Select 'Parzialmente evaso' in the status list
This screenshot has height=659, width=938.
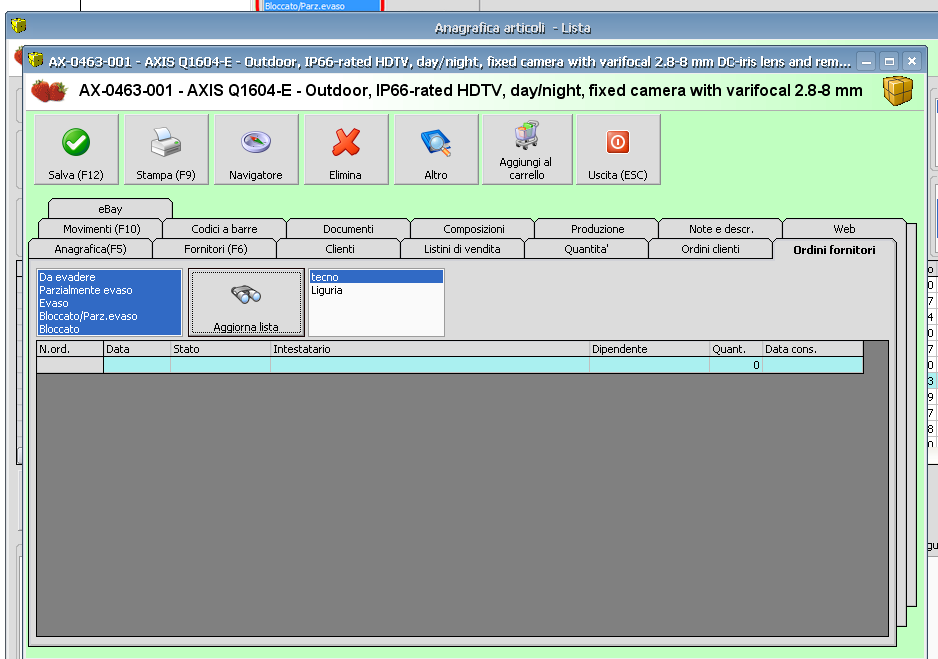coord(109,290)
